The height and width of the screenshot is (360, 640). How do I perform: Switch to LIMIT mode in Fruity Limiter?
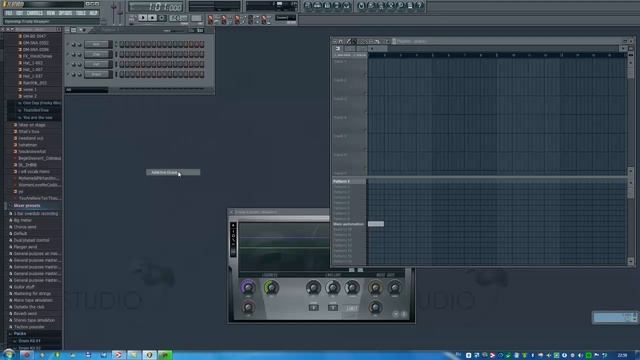click(351, 308)
